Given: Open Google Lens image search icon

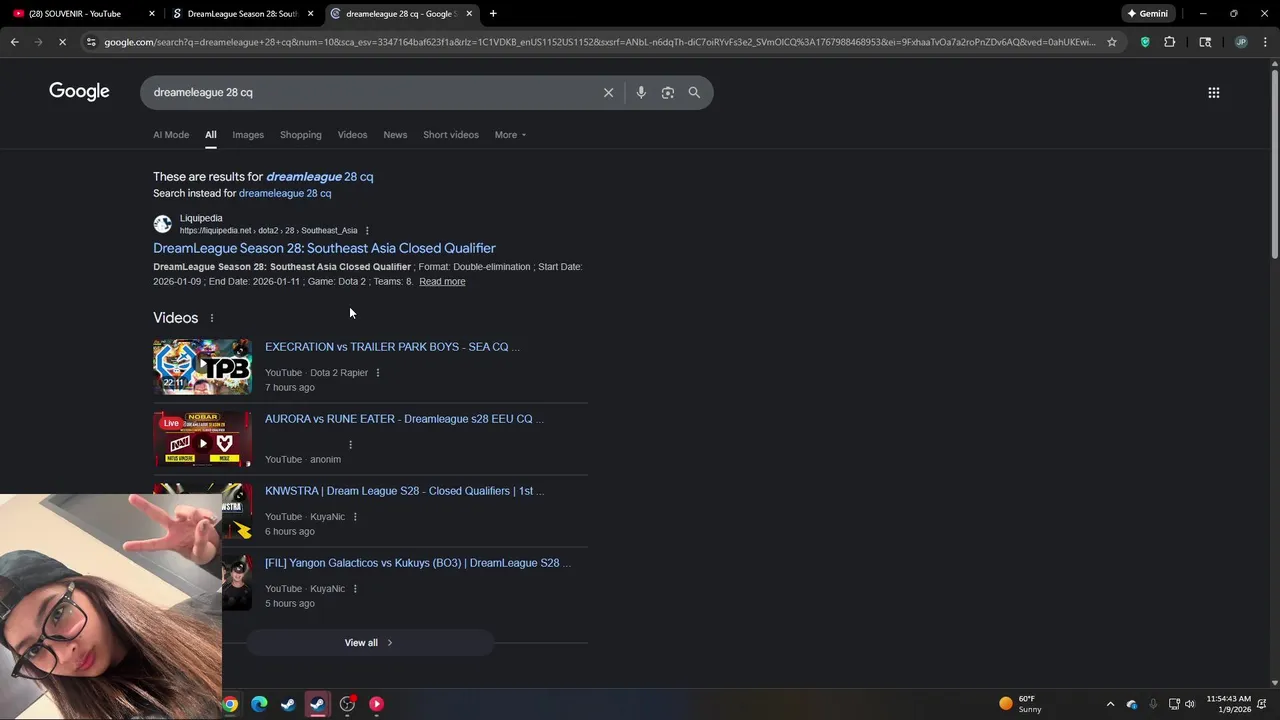Looking at the screenshot, I should (667, 92).
